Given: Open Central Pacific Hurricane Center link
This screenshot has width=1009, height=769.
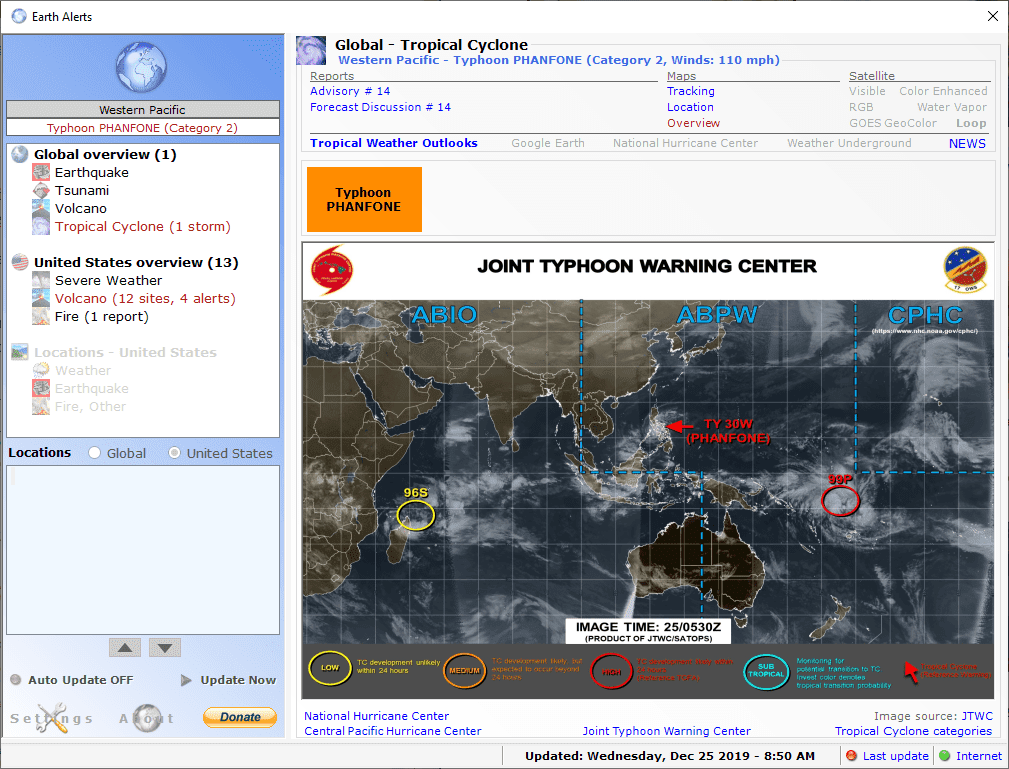Looking at the screenshot, I should tap(393, 731).
